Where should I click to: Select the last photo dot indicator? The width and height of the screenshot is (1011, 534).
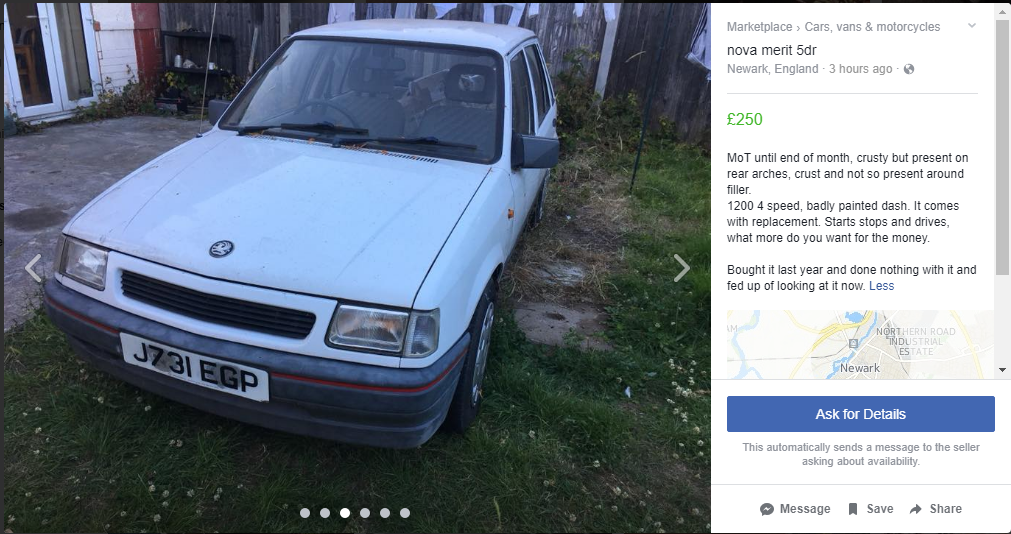tap(405, 513)
